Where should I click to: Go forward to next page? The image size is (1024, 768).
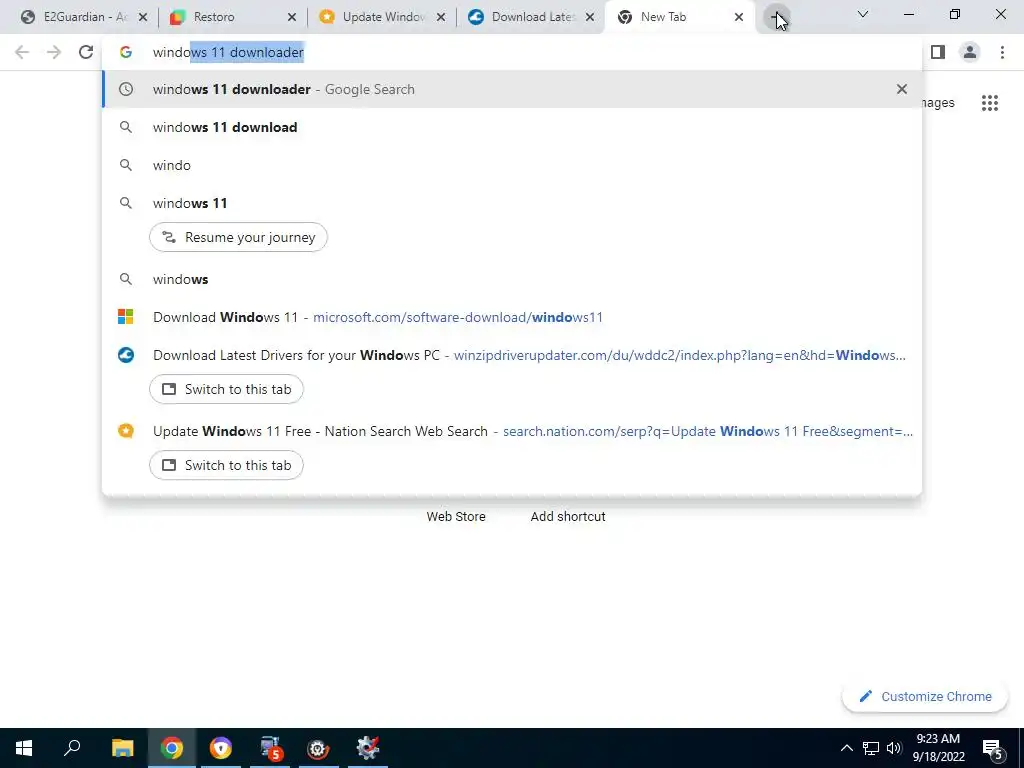tap(54, 52)
